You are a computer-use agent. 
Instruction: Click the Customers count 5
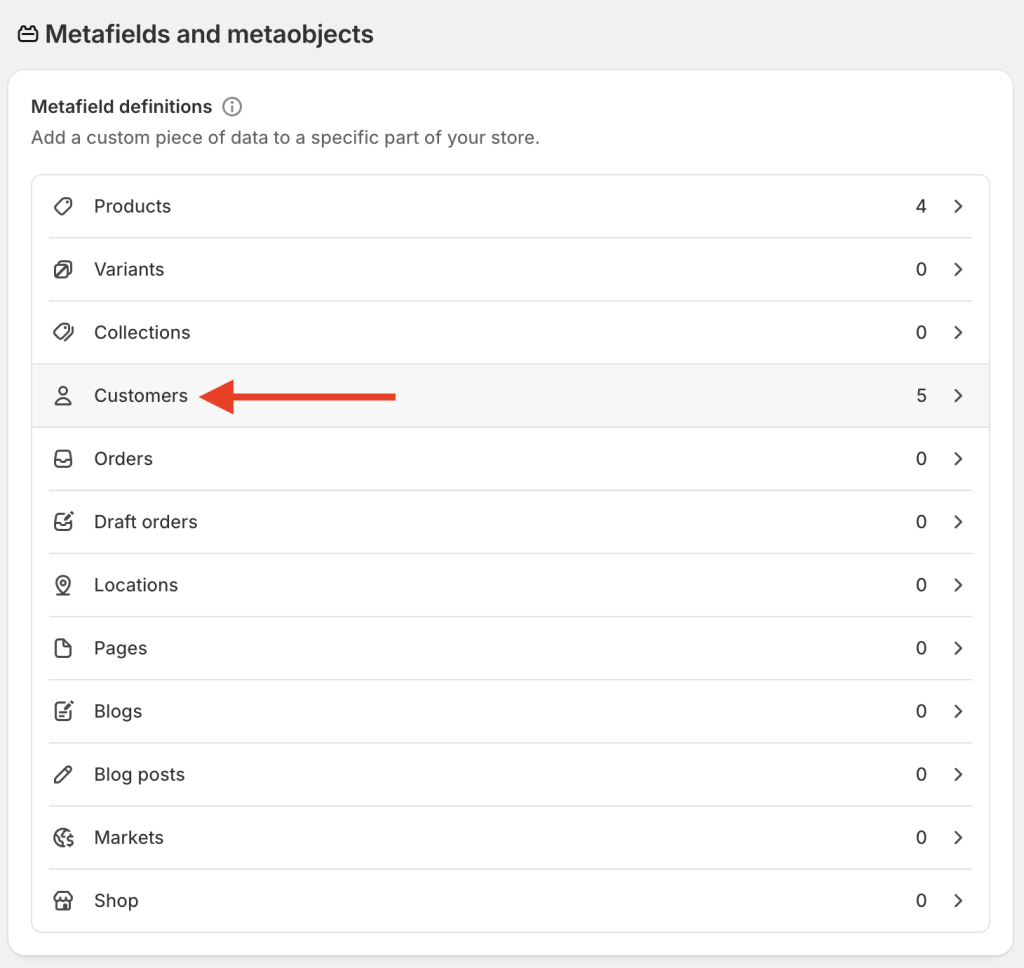pyautogui.click(x=921, y=396)
